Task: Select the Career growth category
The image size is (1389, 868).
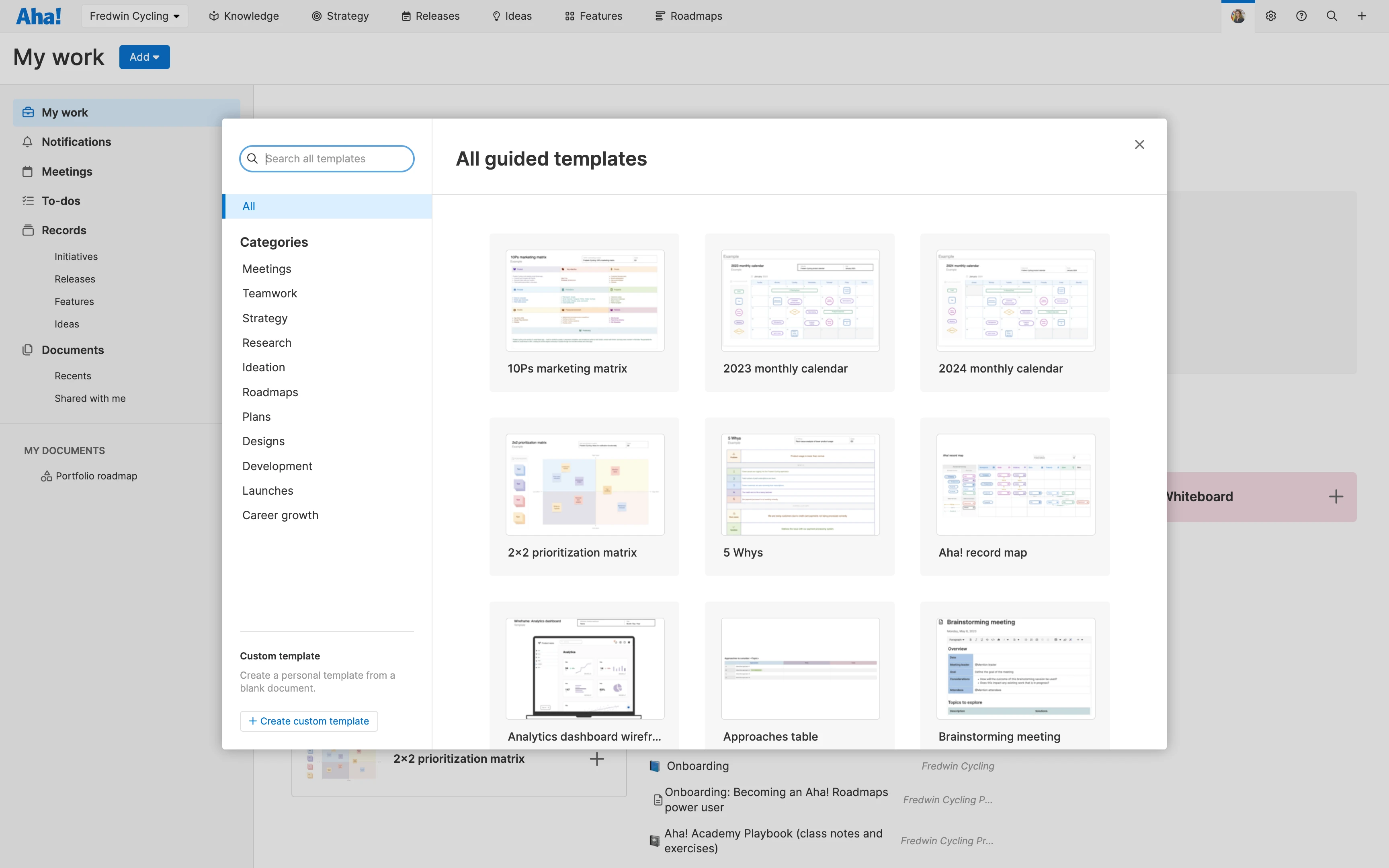Action: (280, 515)
